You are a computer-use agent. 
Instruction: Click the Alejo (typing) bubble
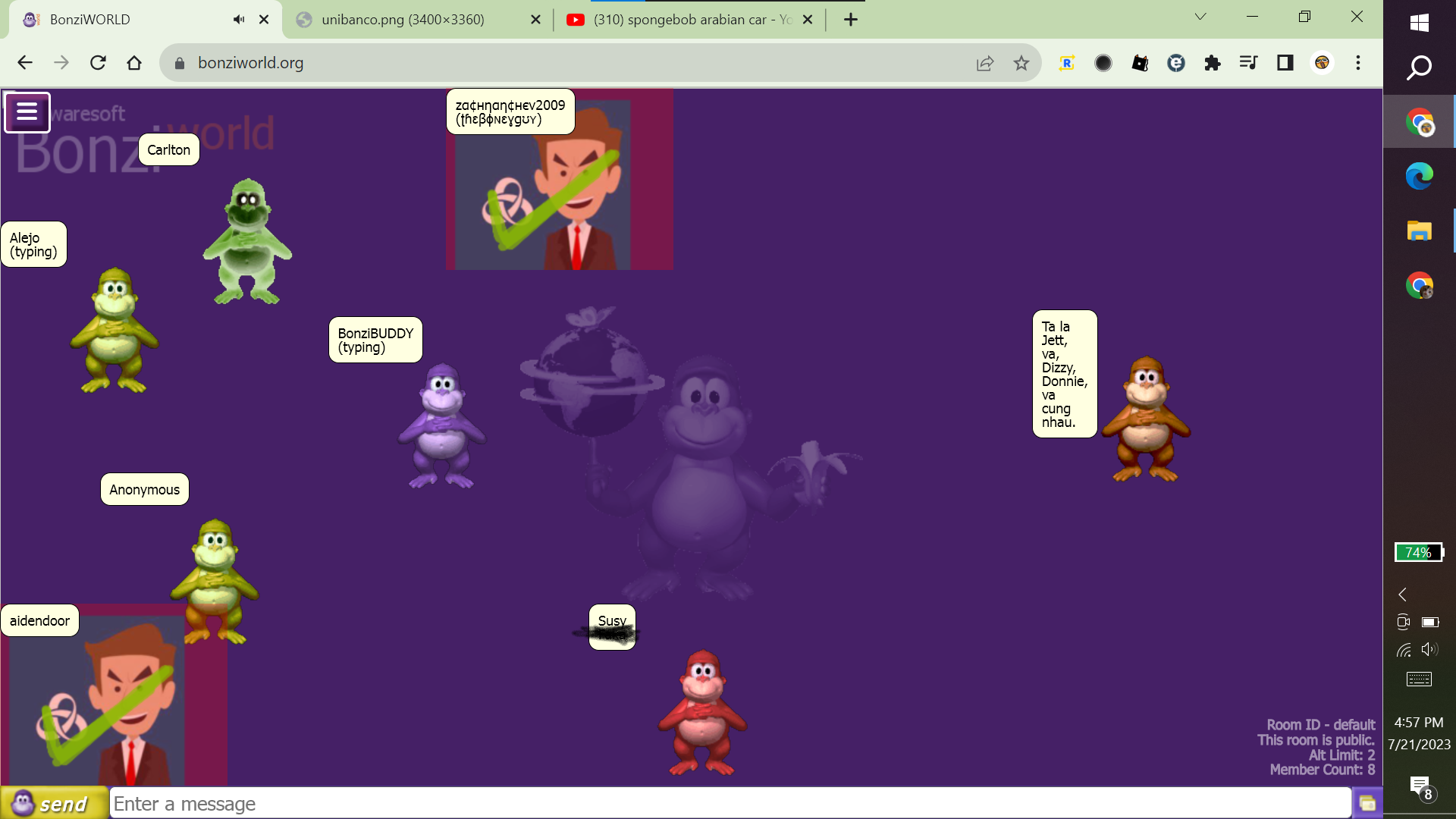34,244
